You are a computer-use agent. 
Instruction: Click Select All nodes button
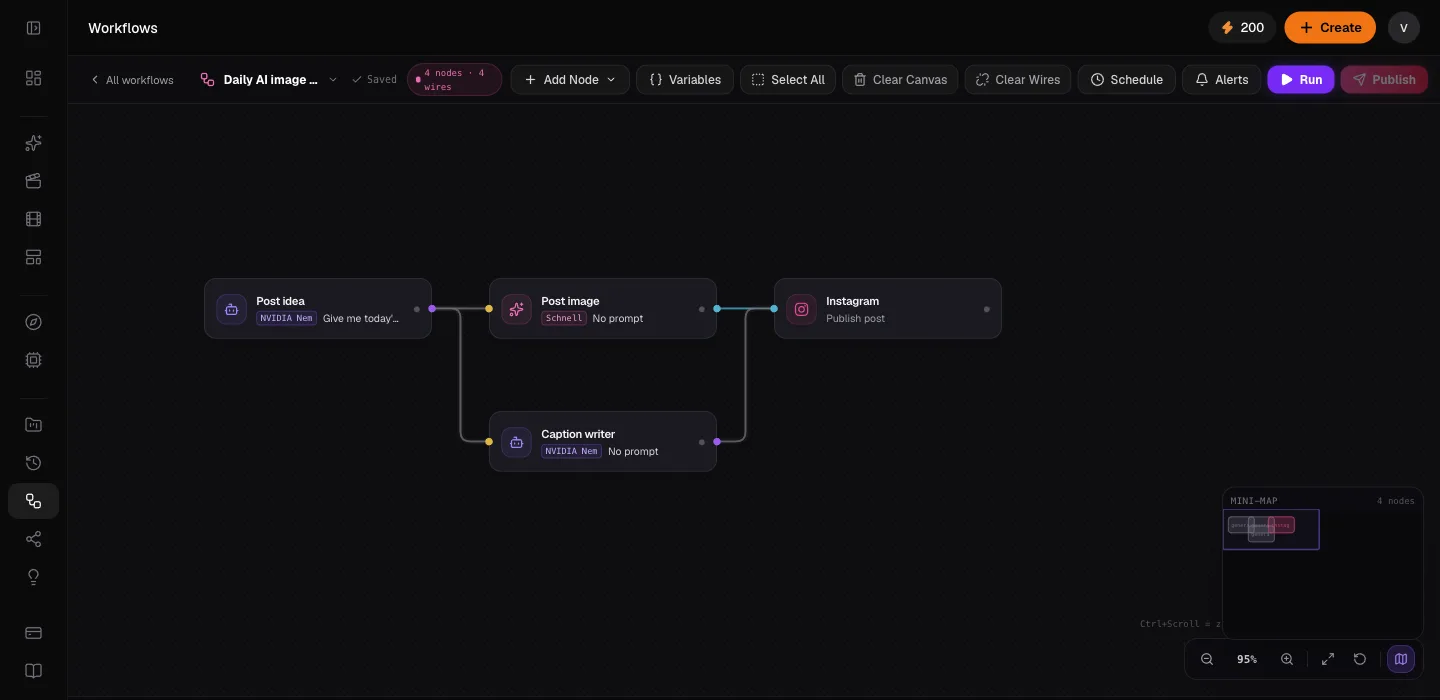(788, 80)
